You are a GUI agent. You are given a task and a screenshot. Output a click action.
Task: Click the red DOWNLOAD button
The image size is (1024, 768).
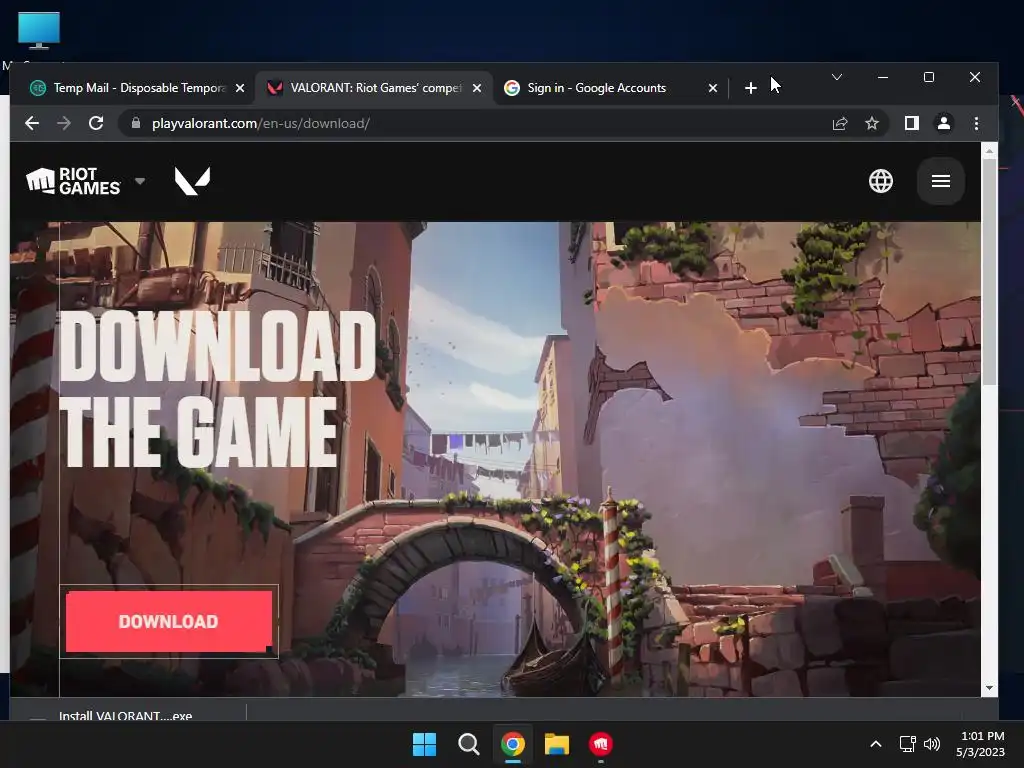169,621
